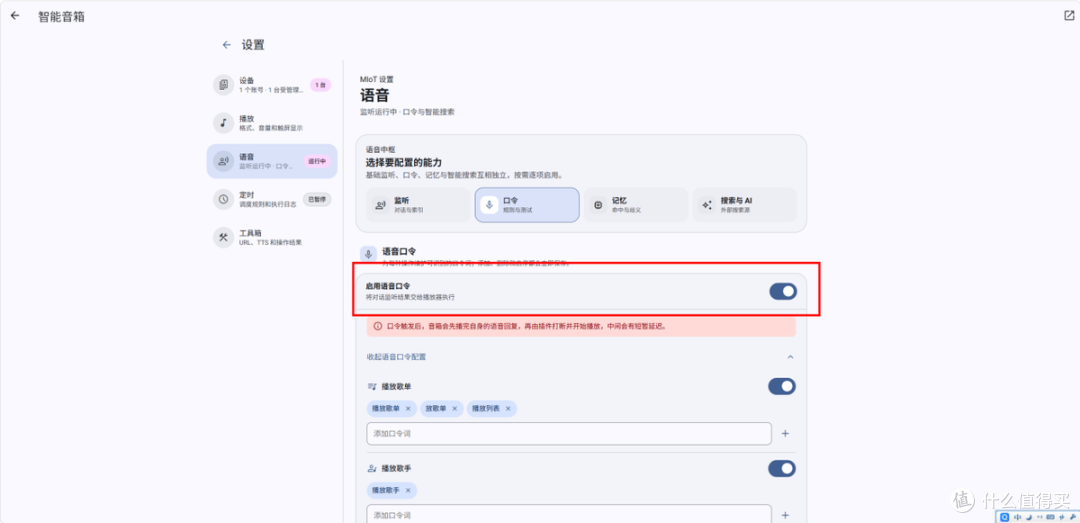1080x523 pixels.
Task: Select the 语音 voice icon
Action: 223,161
